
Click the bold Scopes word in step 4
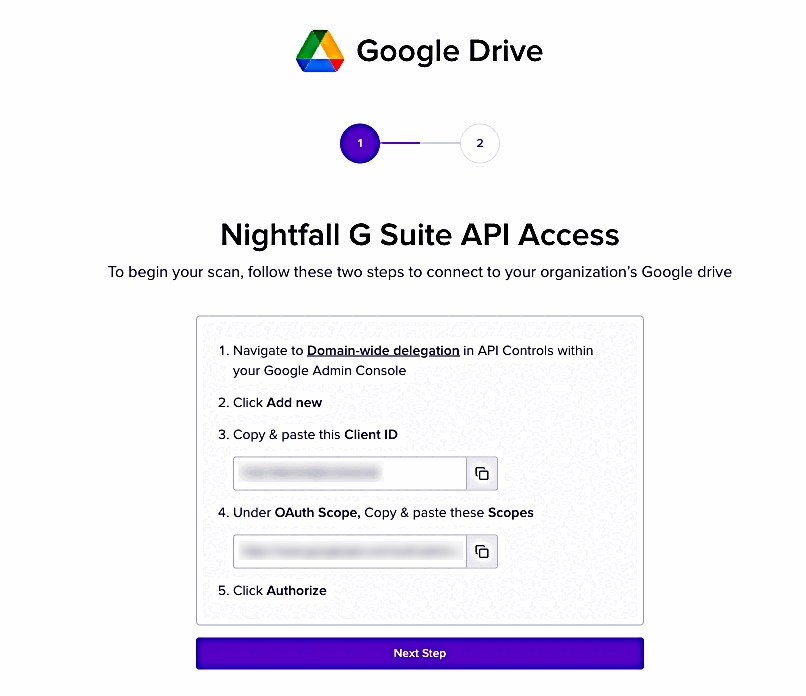coord(510,512)
